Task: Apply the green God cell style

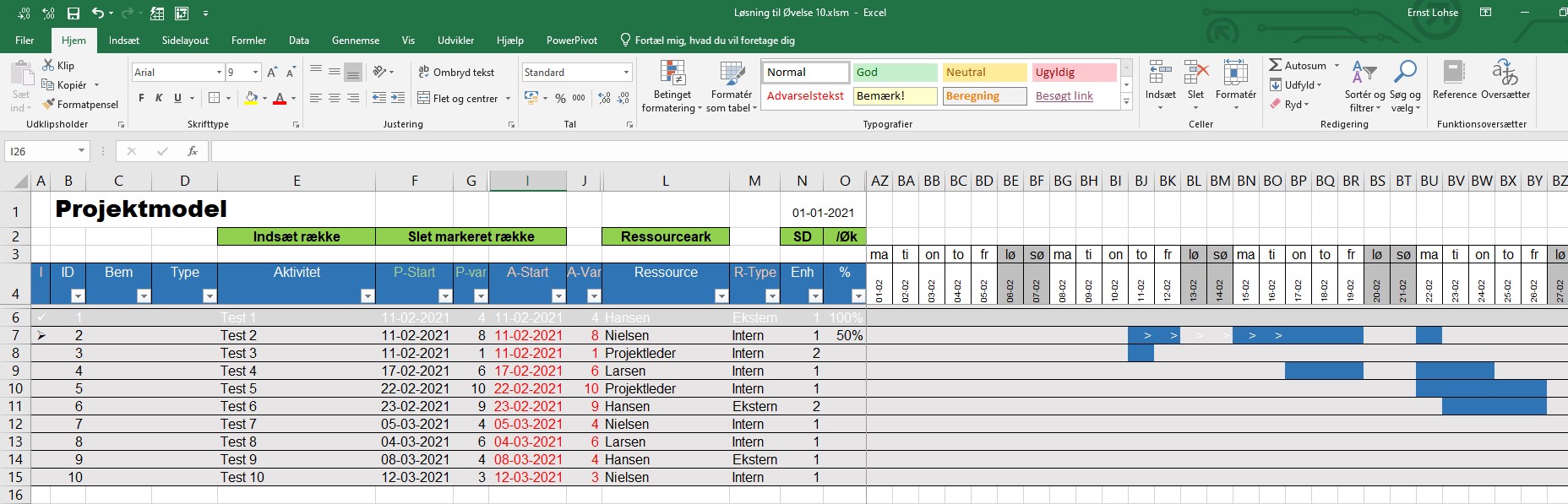Action: 895,73
